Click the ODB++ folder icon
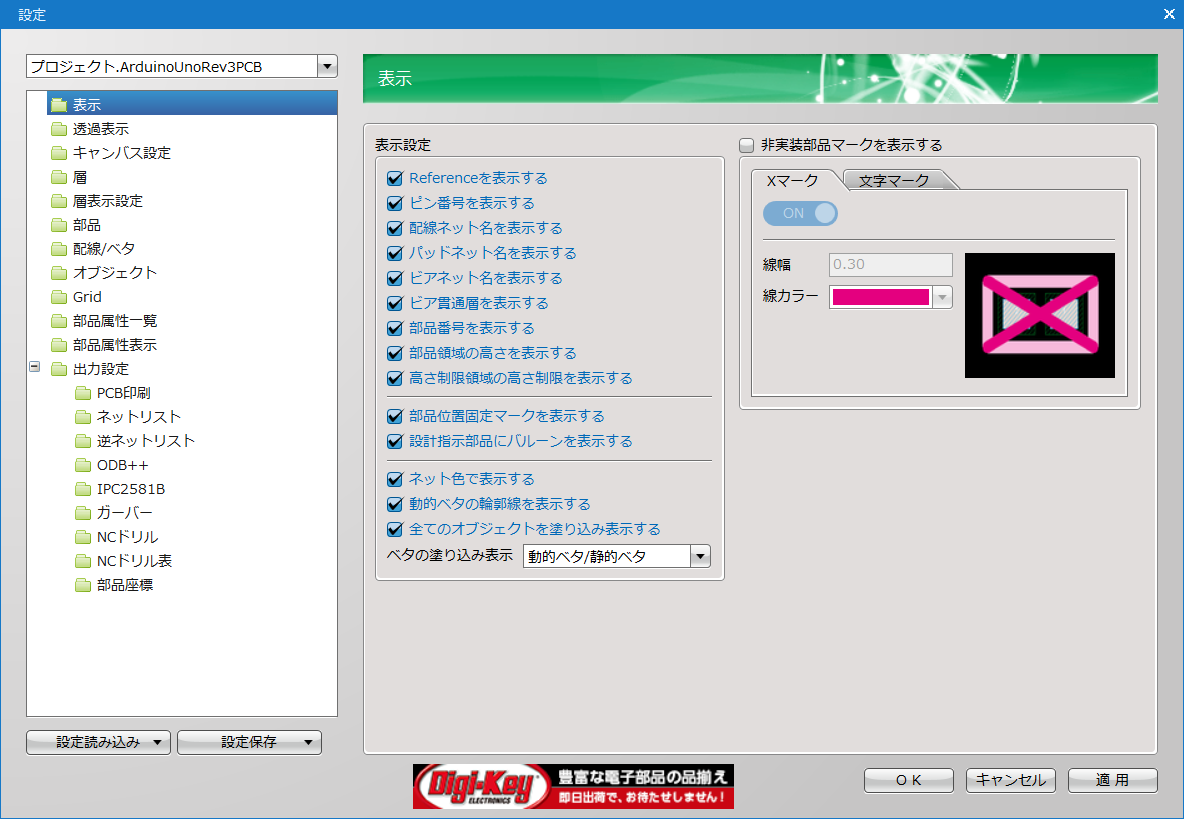 [83, 465]
